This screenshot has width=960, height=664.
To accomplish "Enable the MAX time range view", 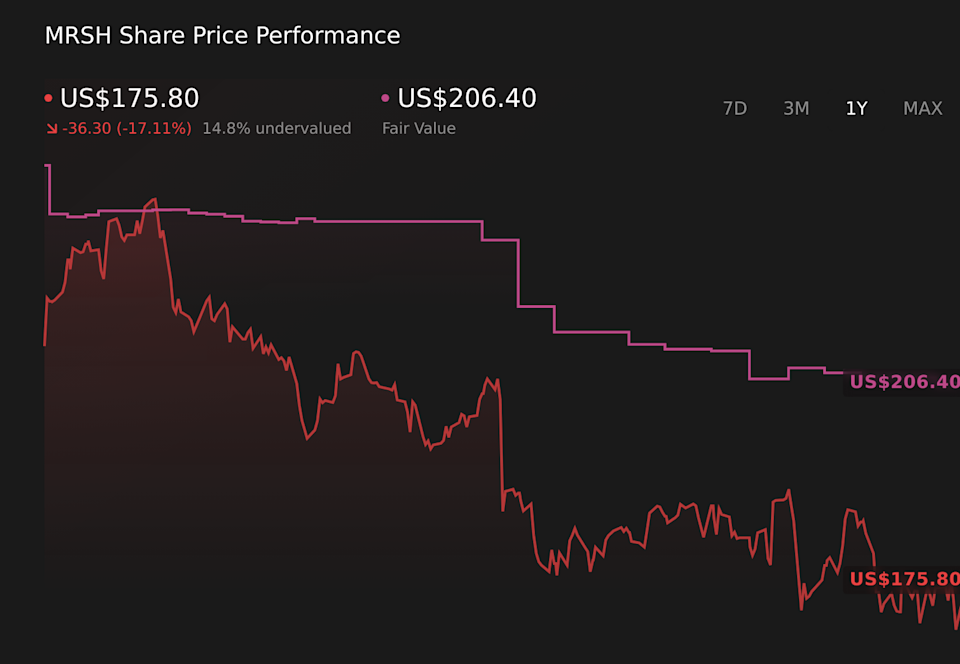I will point(922,108).
